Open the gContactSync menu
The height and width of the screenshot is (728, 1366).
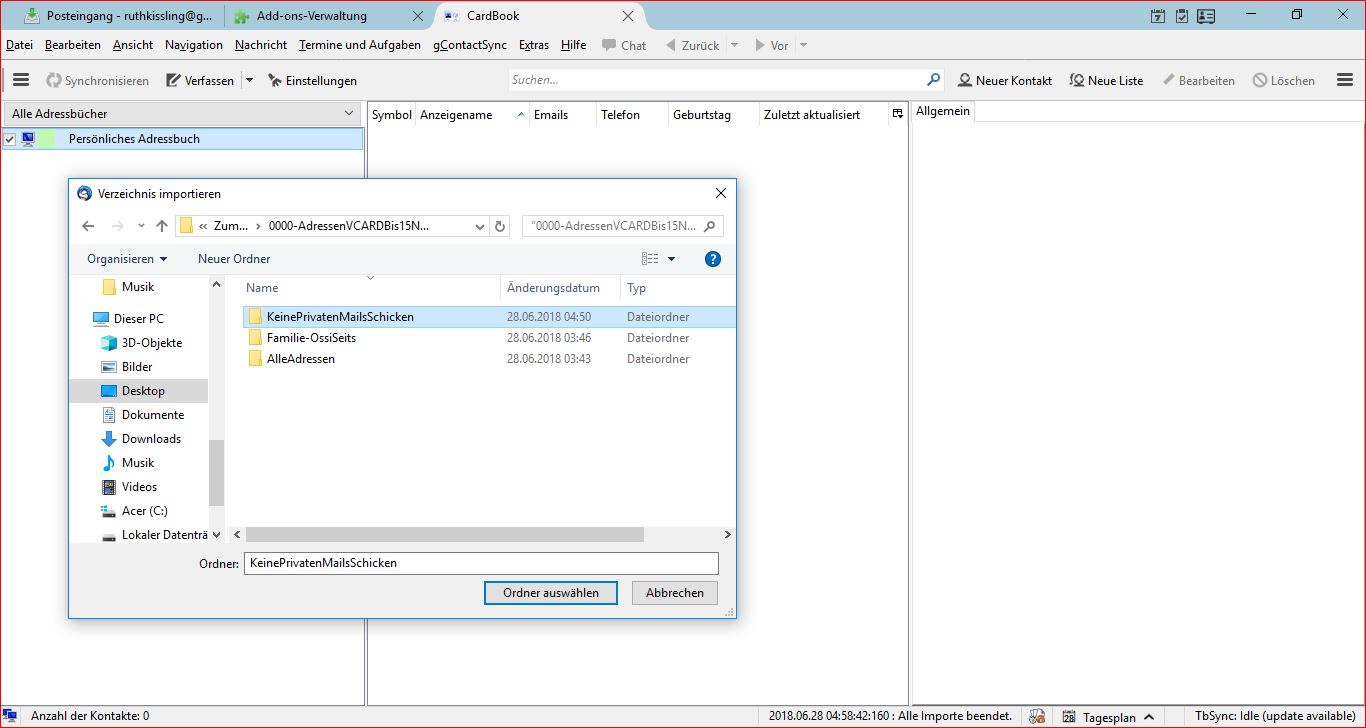470,45
